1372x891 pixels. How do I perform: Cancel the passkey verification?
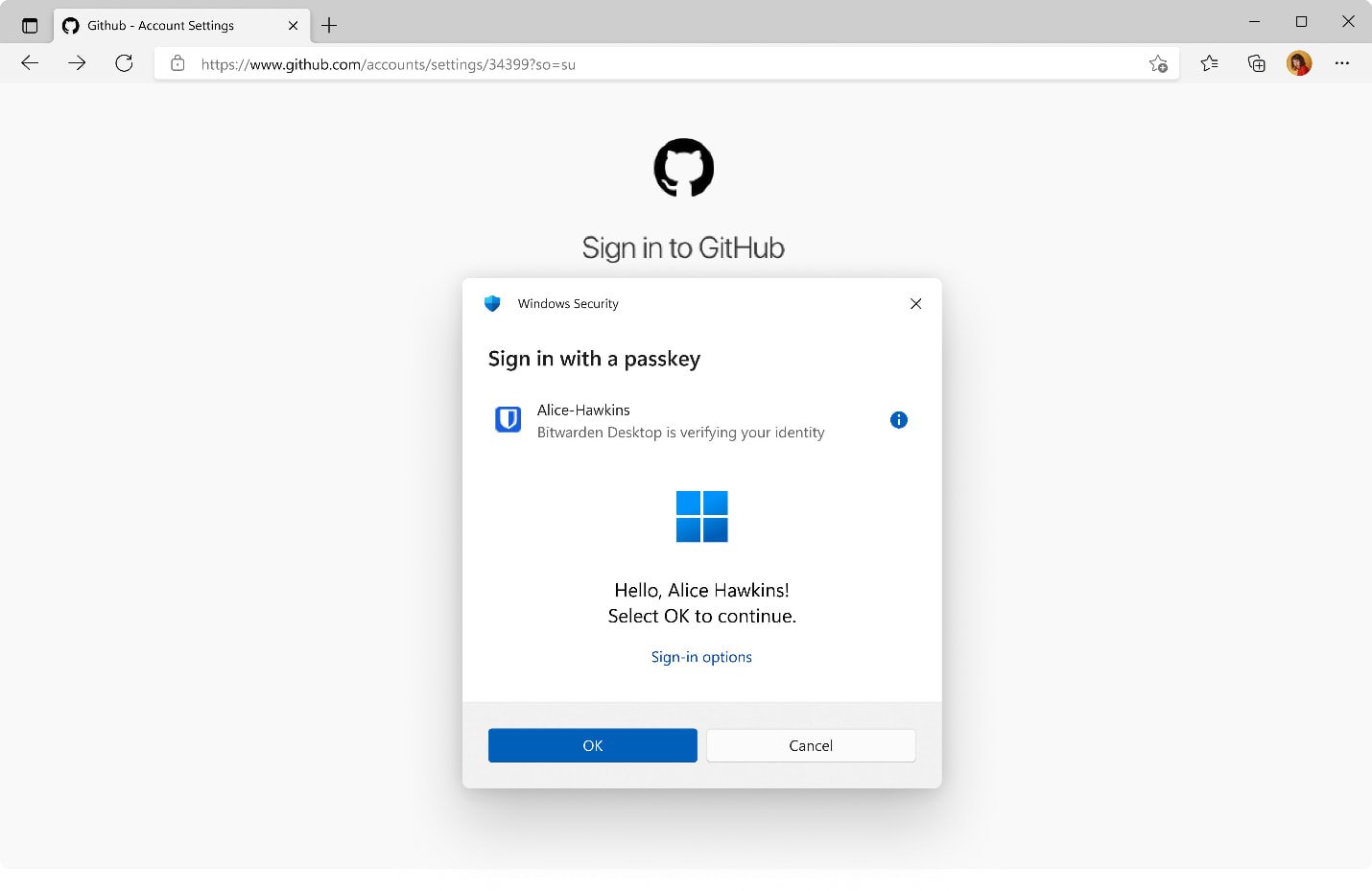coord(810,745)
